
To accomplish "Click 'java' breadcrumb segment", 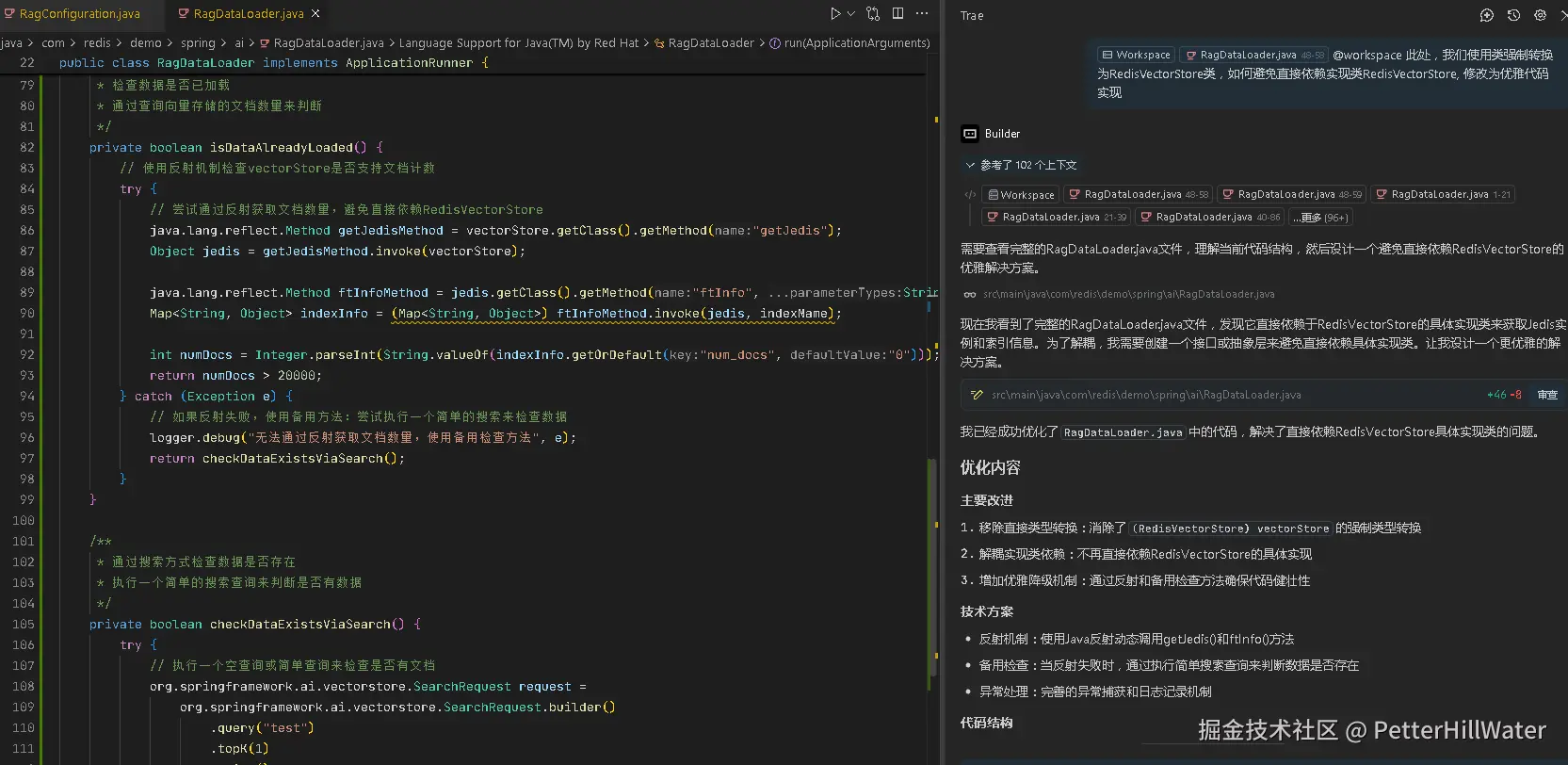I will [x=11, y=43].
